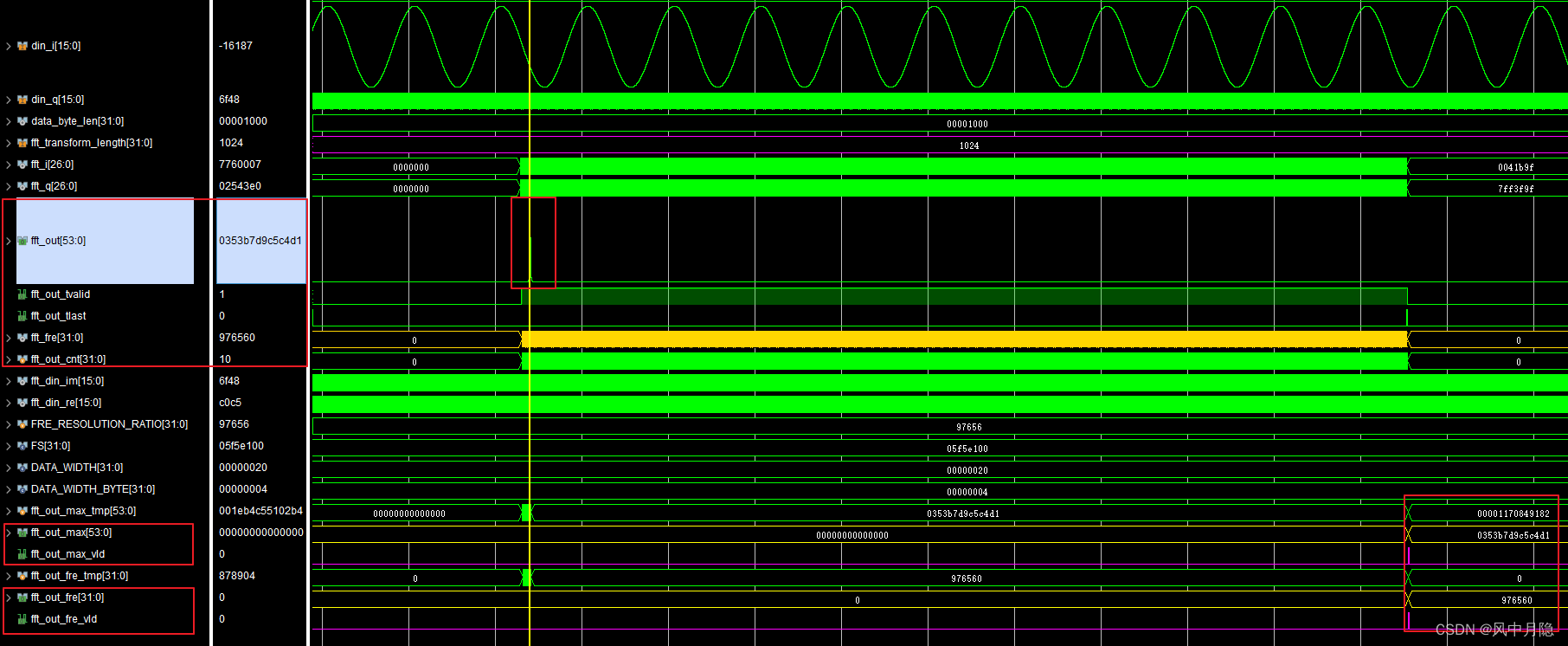Click the fft_din_im bus icon
Viewport: 1568px width, 646px height.
click(22, 381)
